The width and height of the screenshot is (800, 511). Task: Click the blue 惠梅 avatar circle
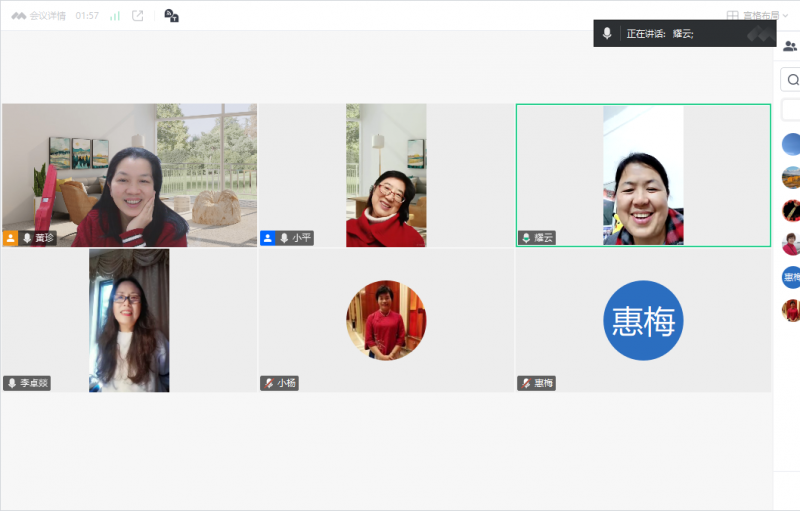(643, 320)
